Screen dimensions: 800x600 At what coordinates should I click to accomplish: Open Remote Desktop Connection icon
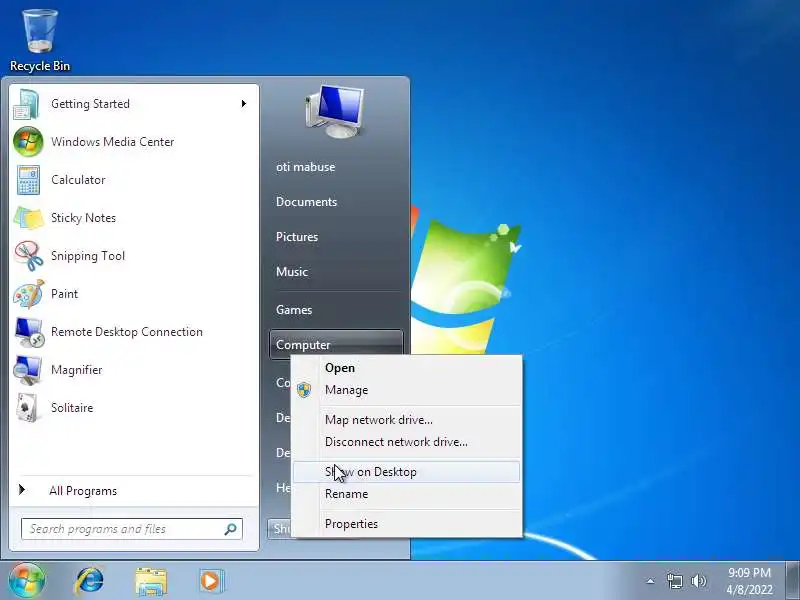29,332
